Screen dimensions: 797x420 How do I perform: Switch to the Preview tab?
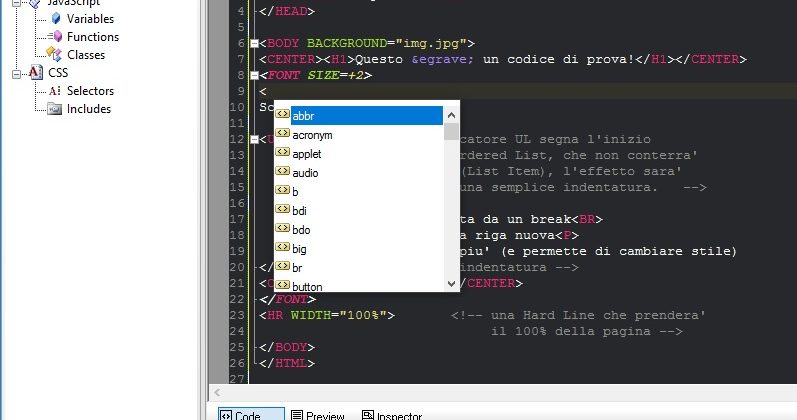coord(318,415)
